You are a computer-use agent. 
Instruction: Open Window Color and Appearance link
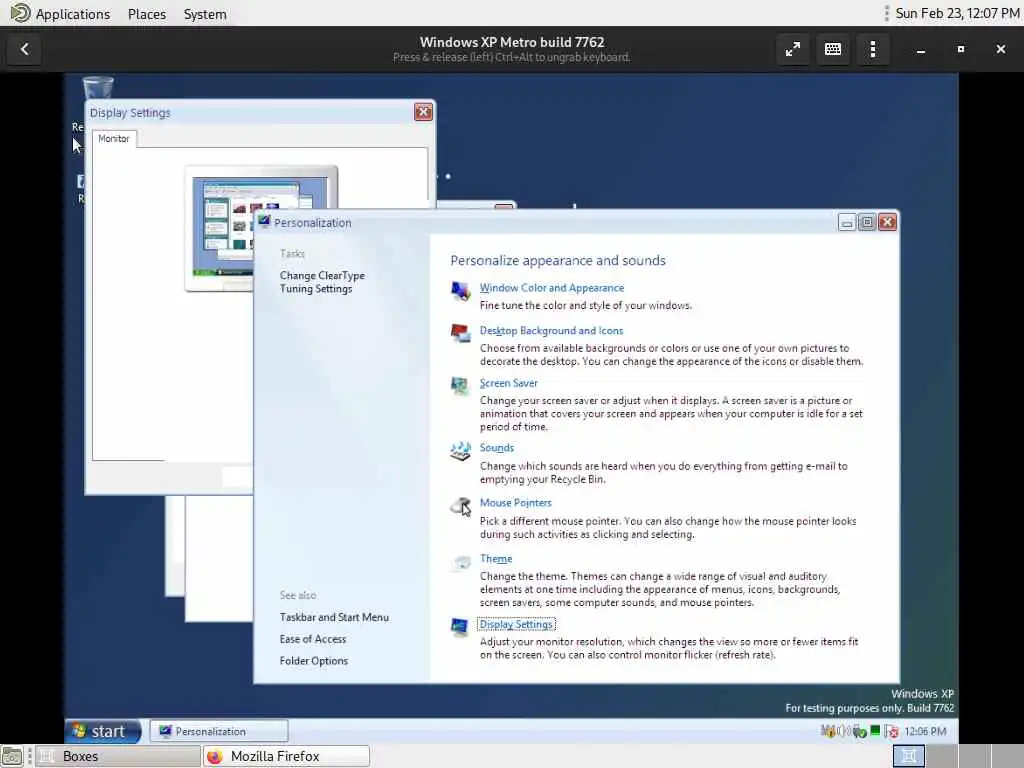552,287
